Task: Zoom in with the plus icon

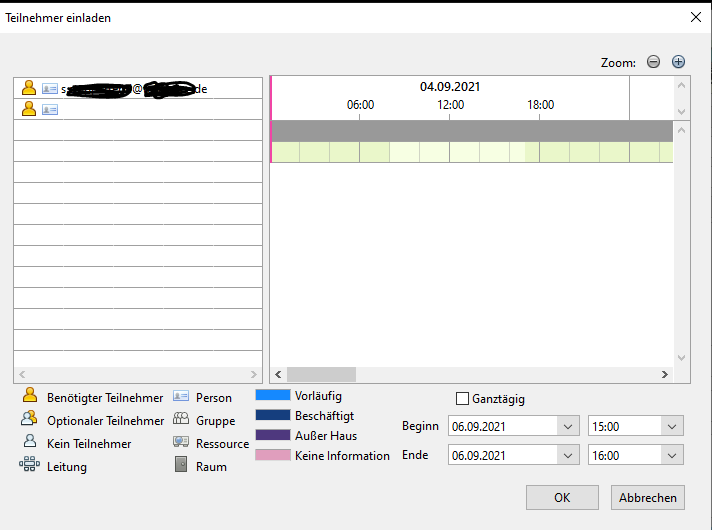Action: (678, 62)
